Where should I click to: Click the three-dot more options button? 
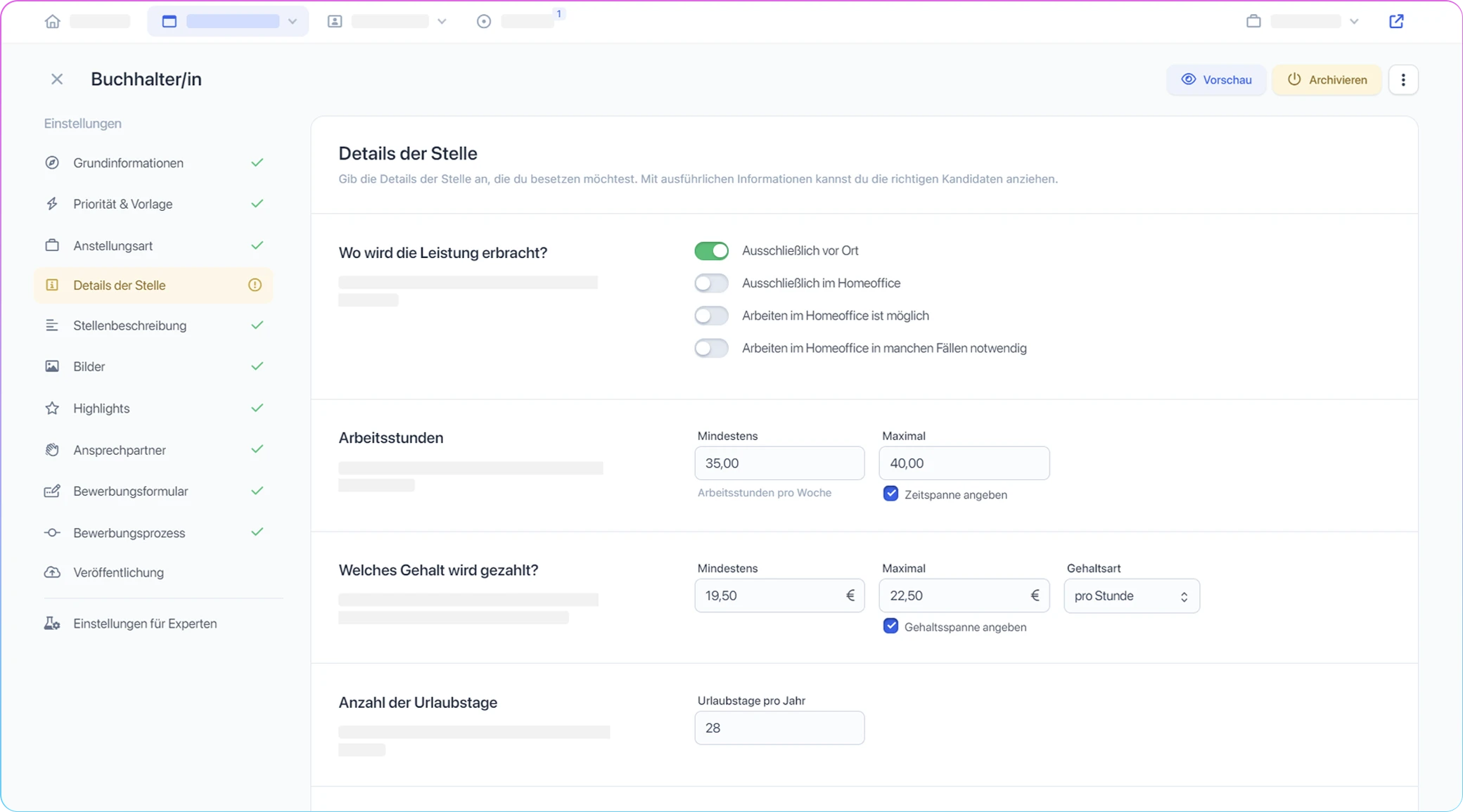click(x=1403, y=79)
